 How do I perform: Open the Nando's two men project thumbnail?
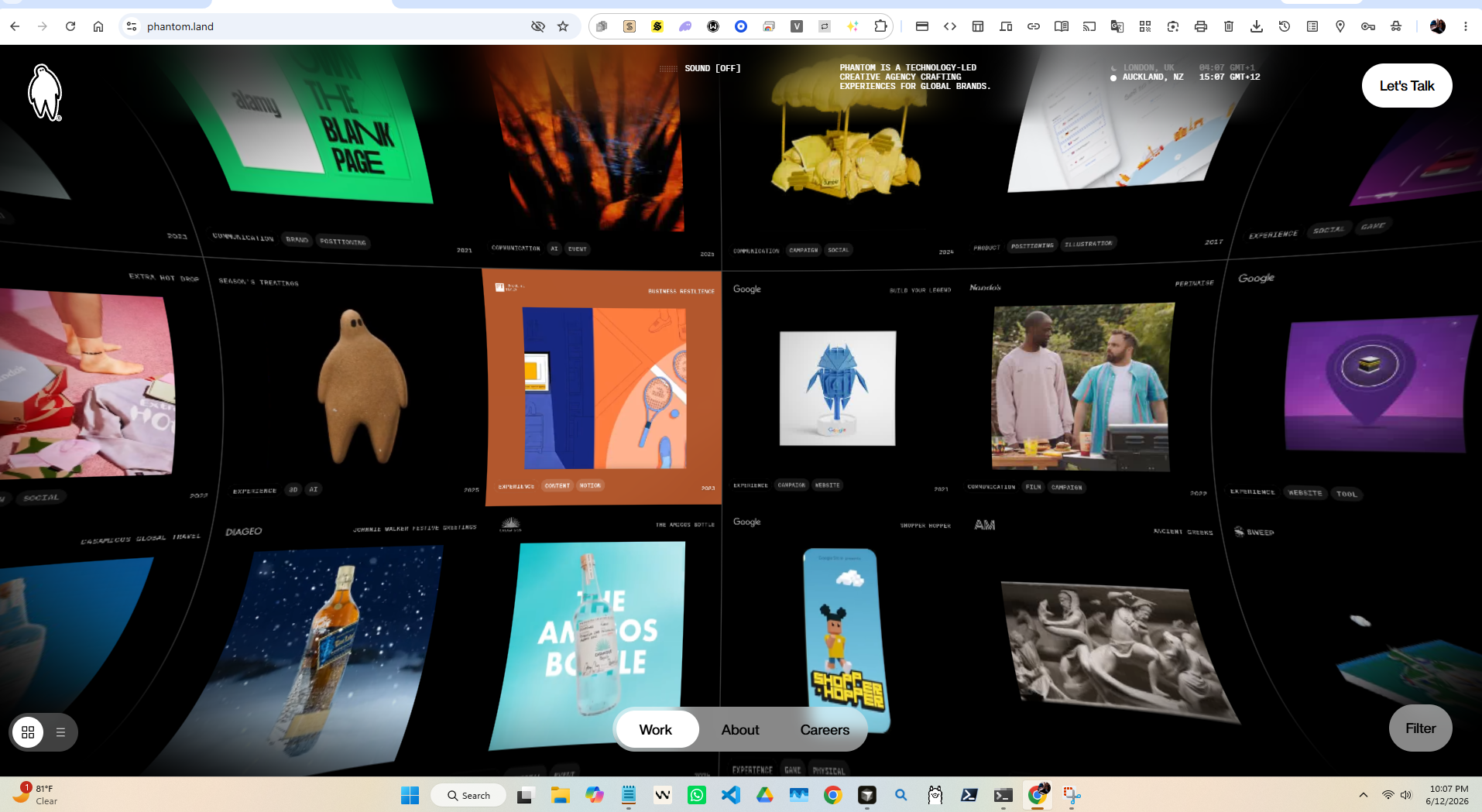[1082, 387]
